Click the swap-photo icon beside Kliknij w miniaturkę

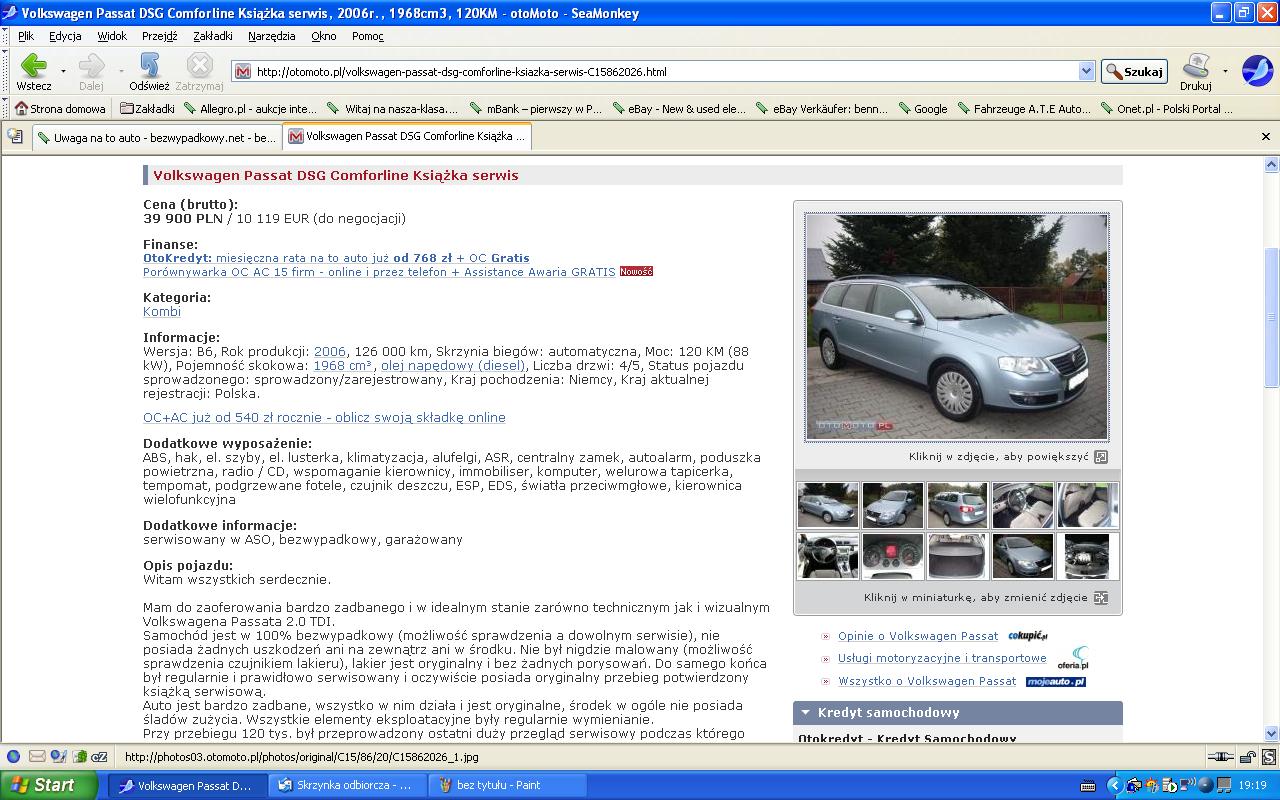point(1101,598)
